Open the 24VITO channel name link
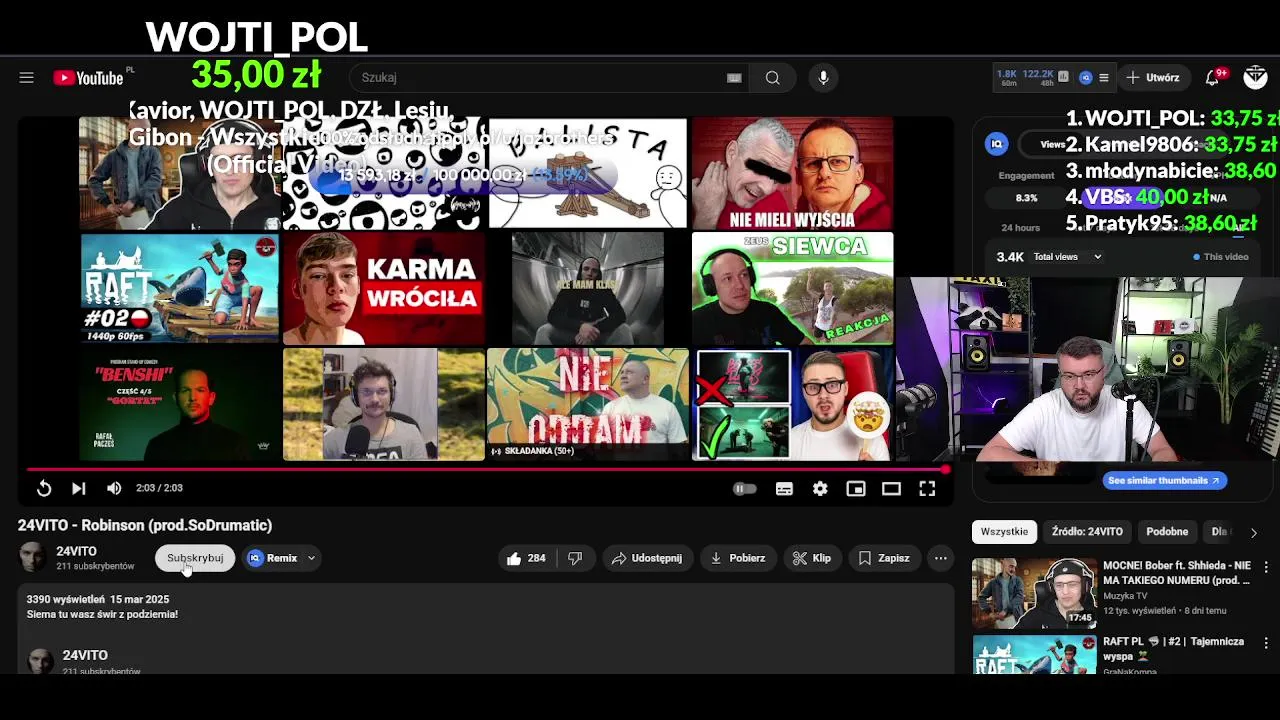1280x720 pixels. click(77, 551)
